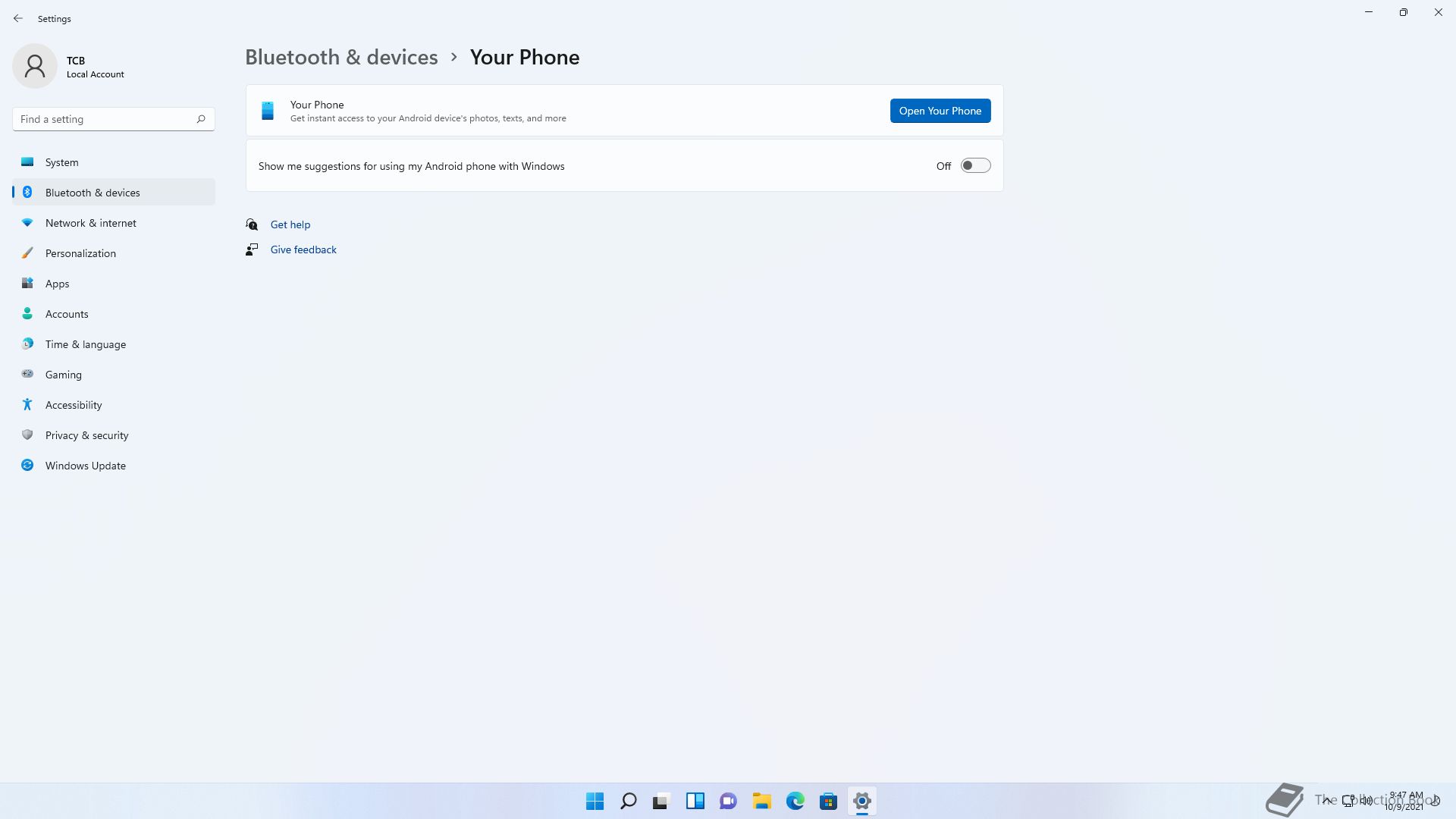Click the Windows Update sync icon

pos(27,466)
